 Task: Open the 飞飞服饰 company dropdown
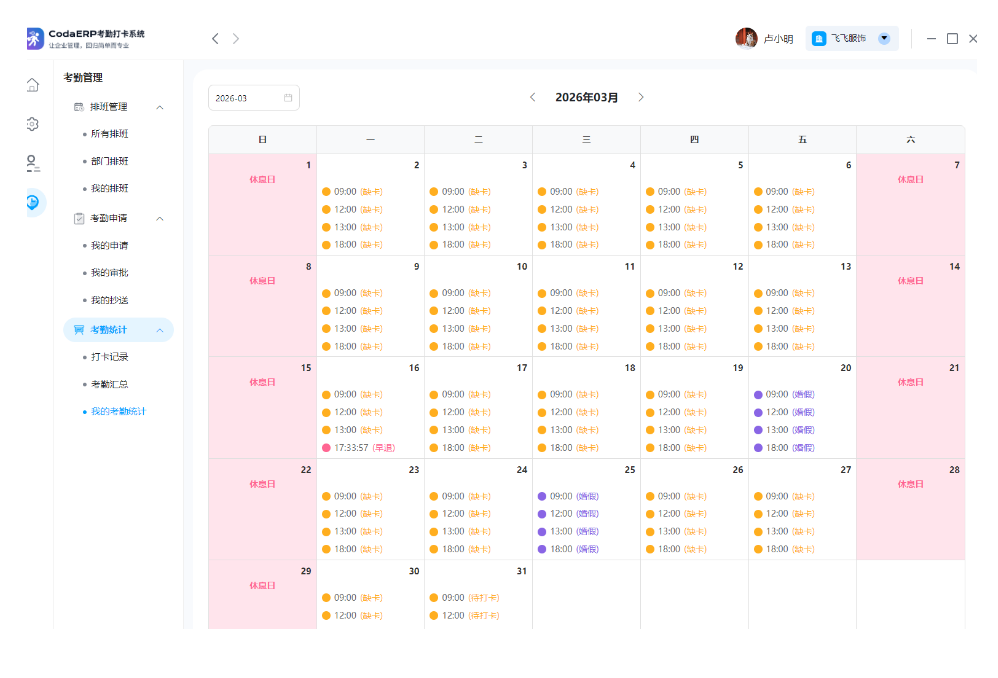[884, 39]
